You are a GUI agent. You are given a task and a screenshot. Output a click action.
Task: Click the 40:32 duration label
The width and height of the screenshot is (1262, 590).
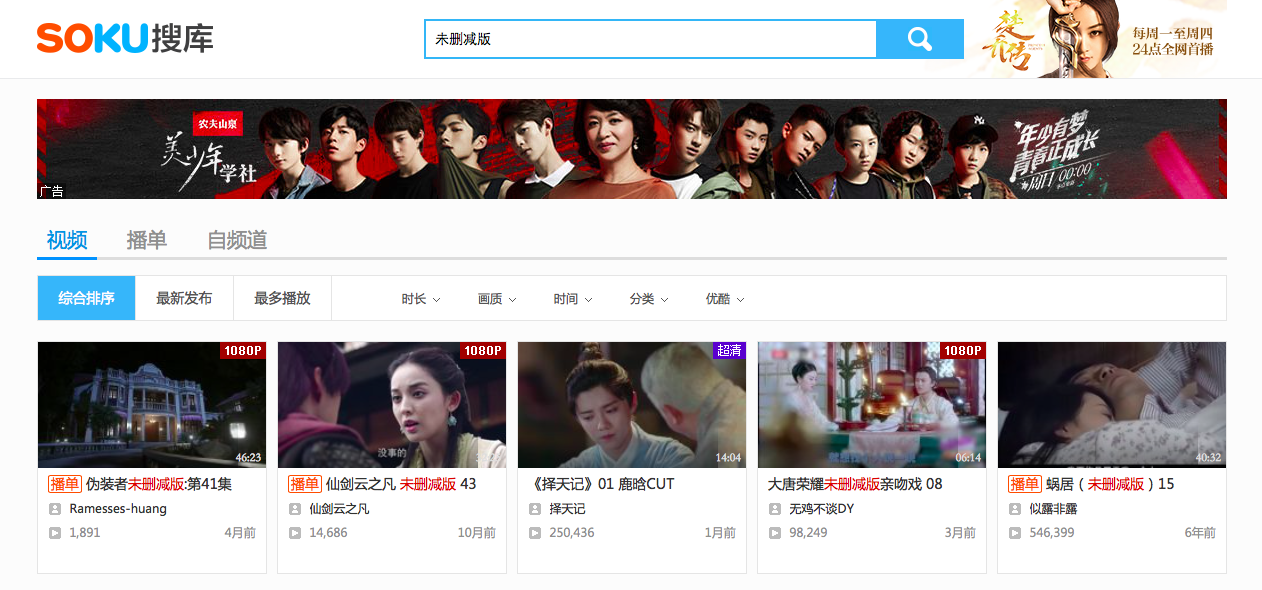click(1208, 458)
